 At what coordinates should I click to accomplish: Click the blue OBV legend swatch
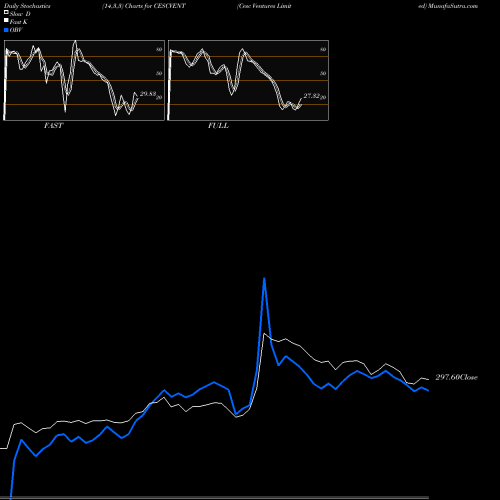tap(6, 30)
